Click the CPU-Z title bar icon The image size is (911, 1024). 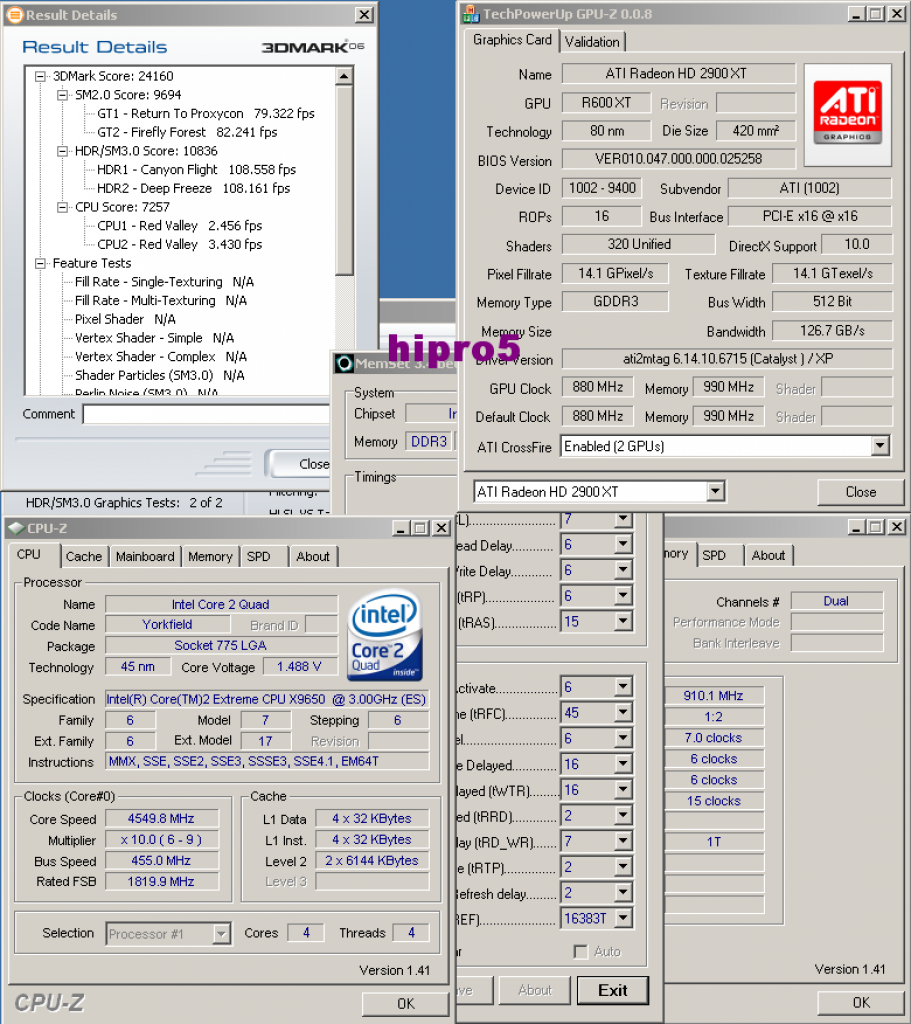tap(17, 528)
